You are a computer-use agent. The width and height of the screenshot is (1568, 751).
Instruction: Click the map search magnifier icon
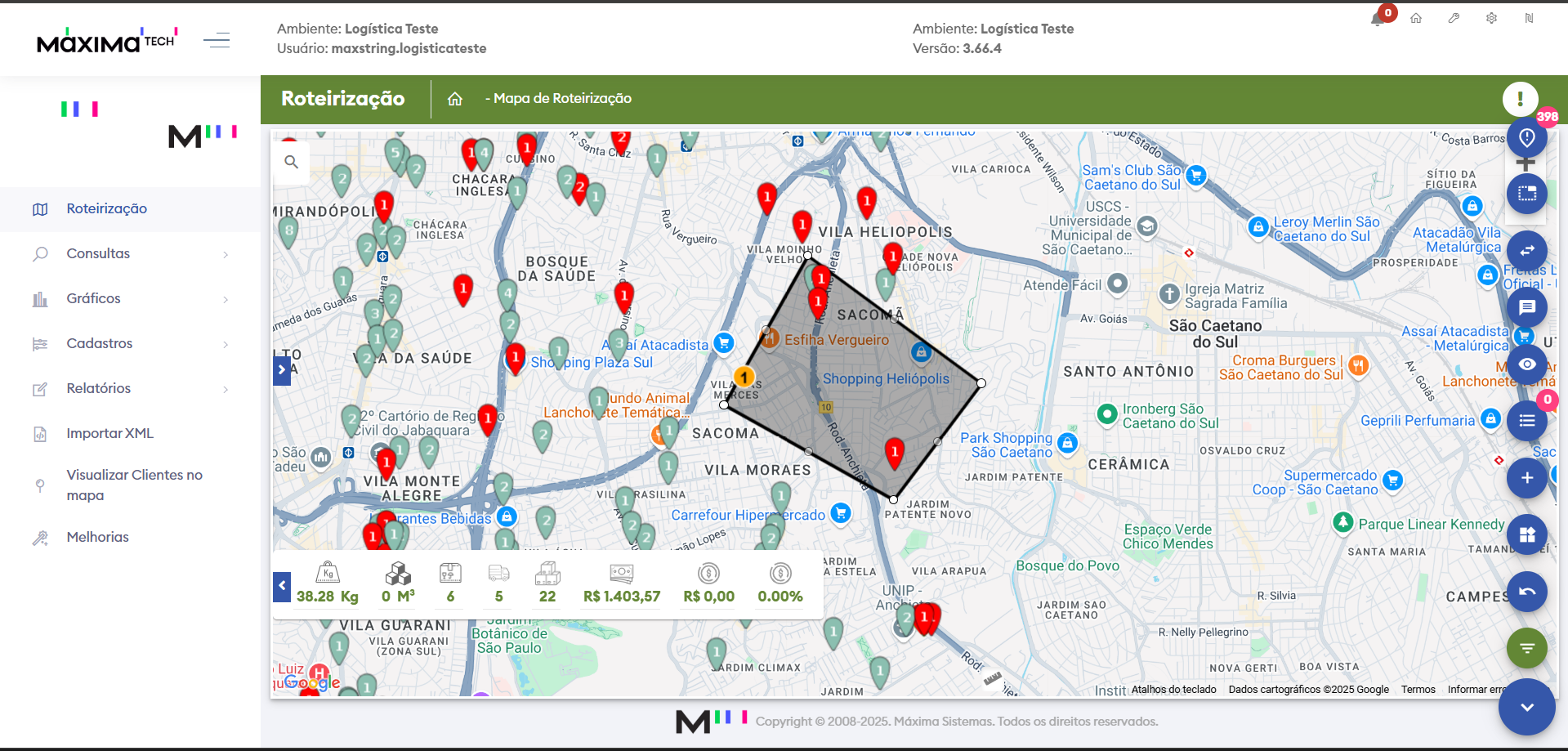(x=291, y=162)
